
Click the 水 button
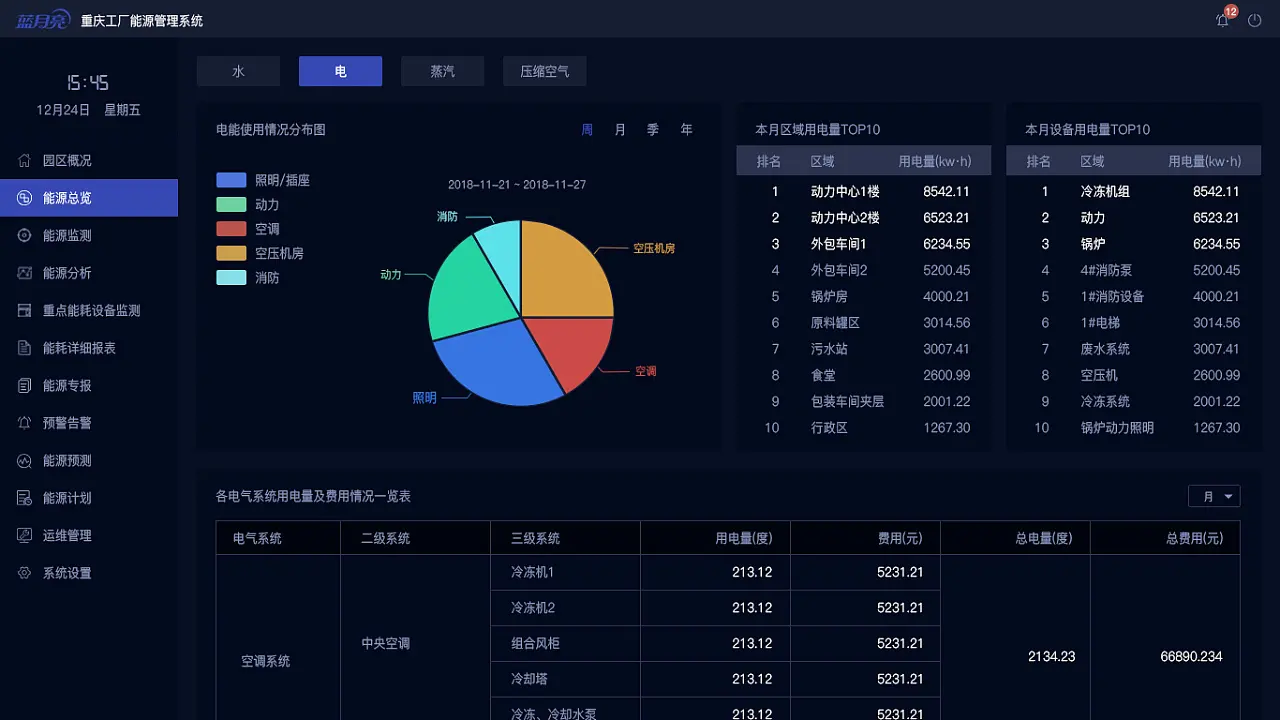(x=238, y=71)
